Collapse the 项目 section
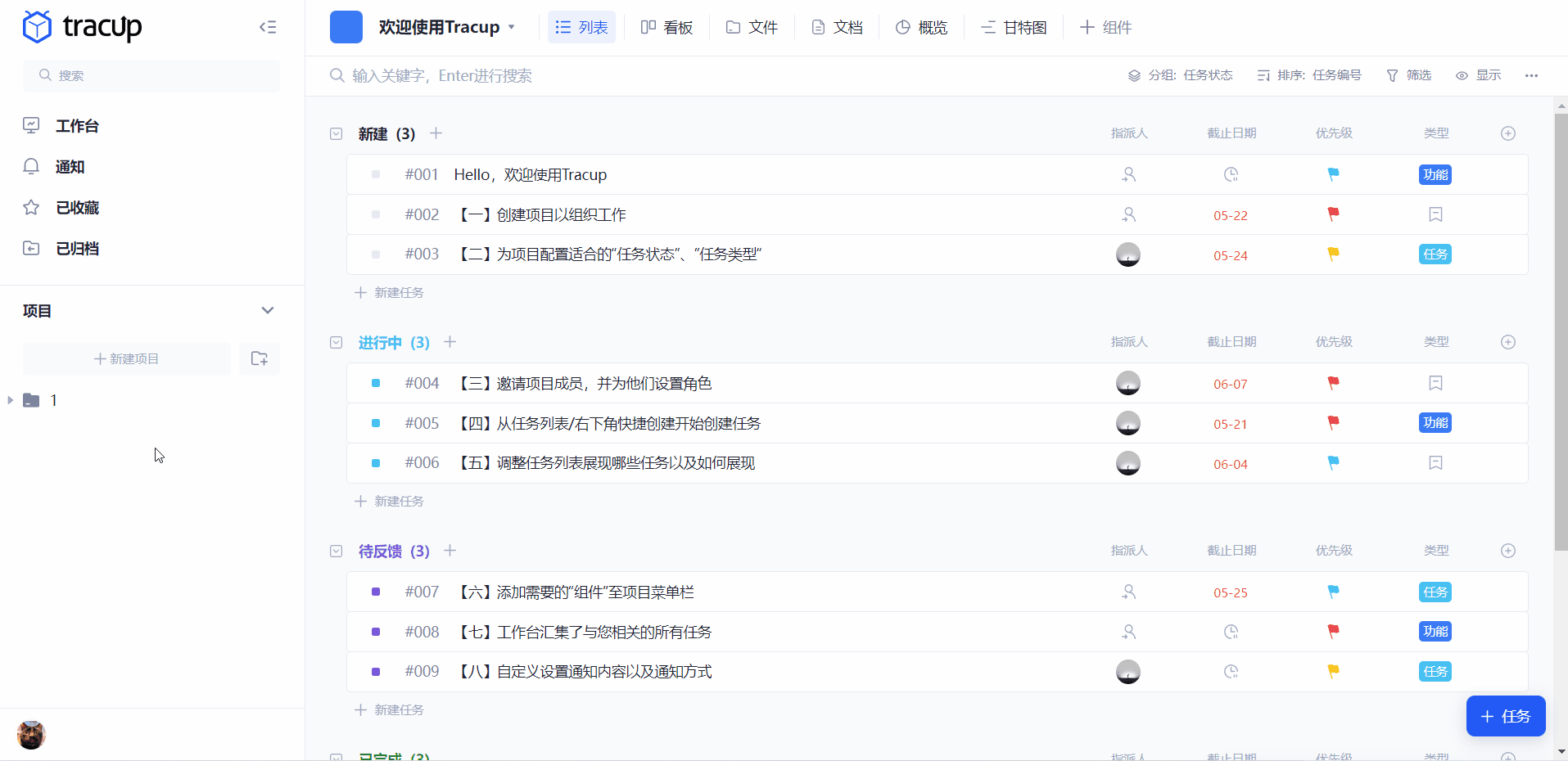Viewport: 1568px width, 761px height. pos(268,310)
